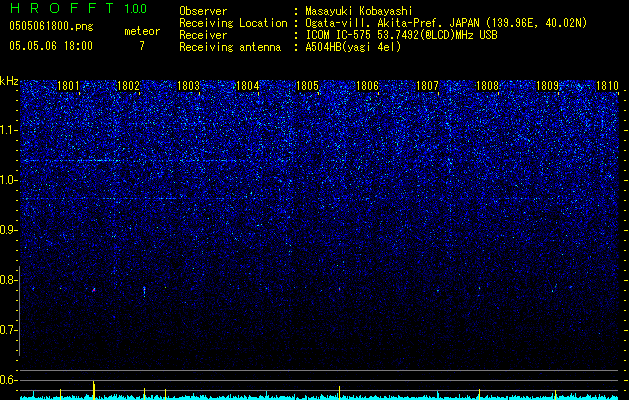Click the HROFFT 1.0.0 title text
629x400 pixels.
[79, 8]
